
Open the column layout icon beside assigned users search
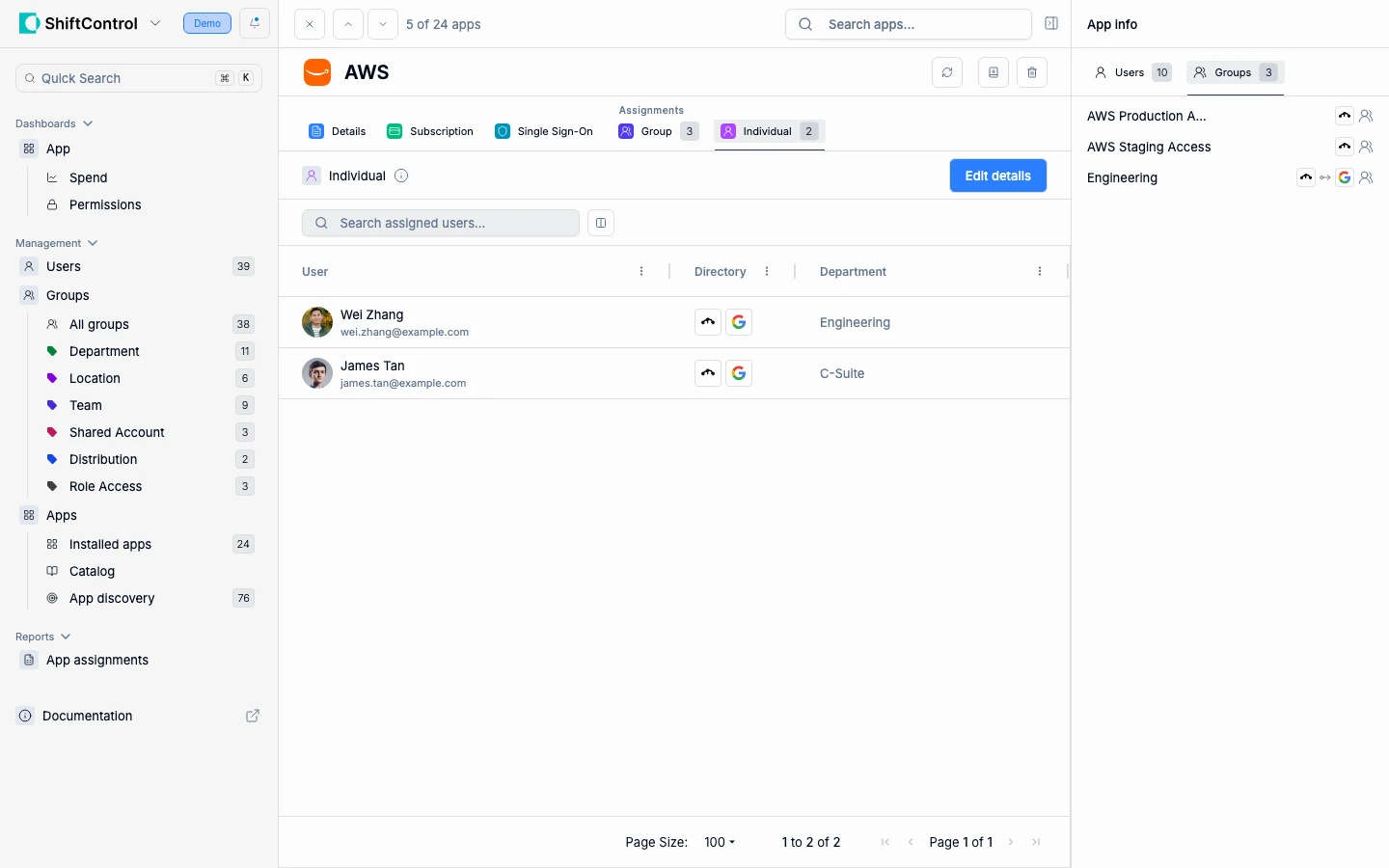click(601, 223)
